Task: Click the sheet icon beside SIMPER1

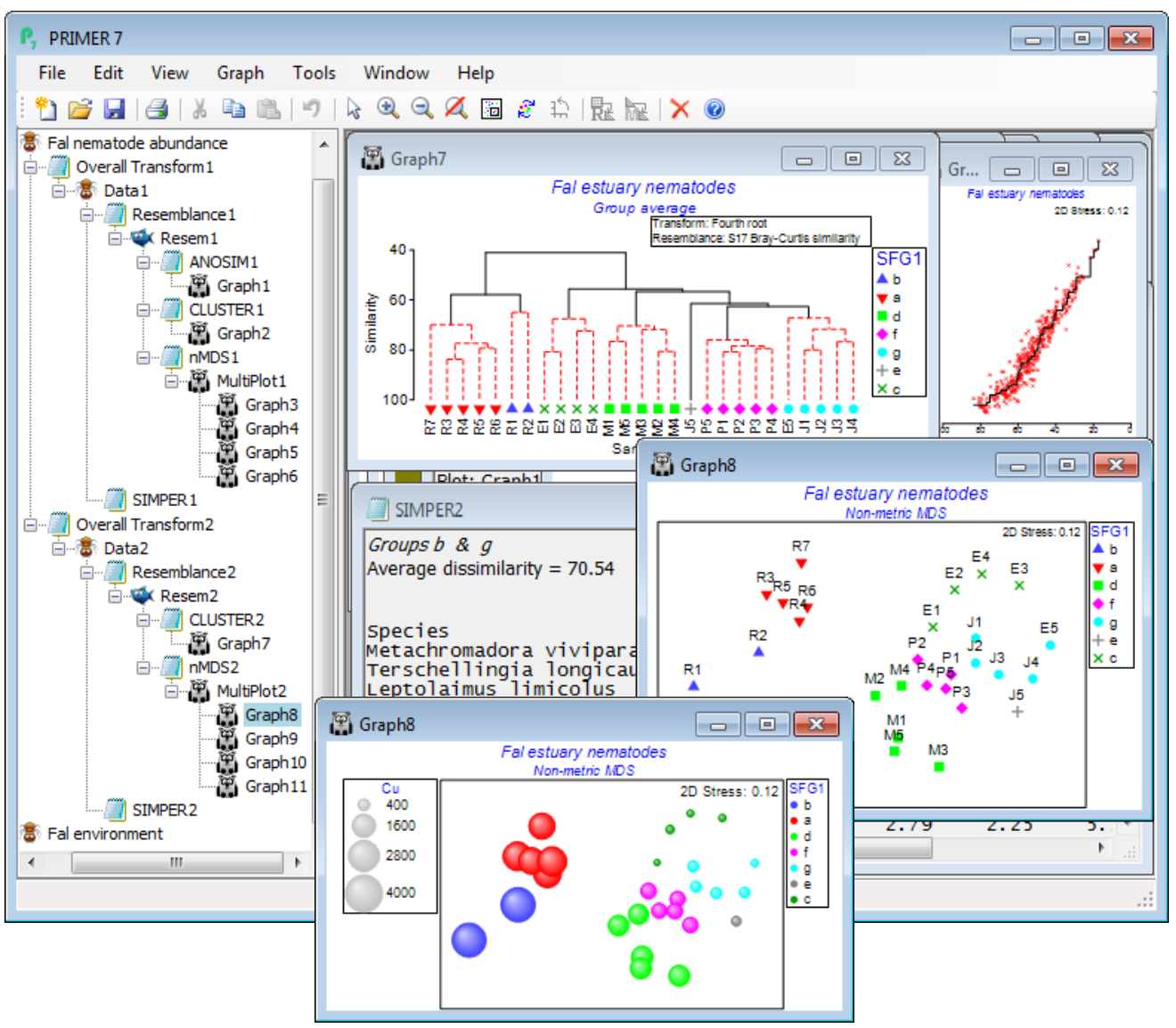Action: tap(116, 500)
